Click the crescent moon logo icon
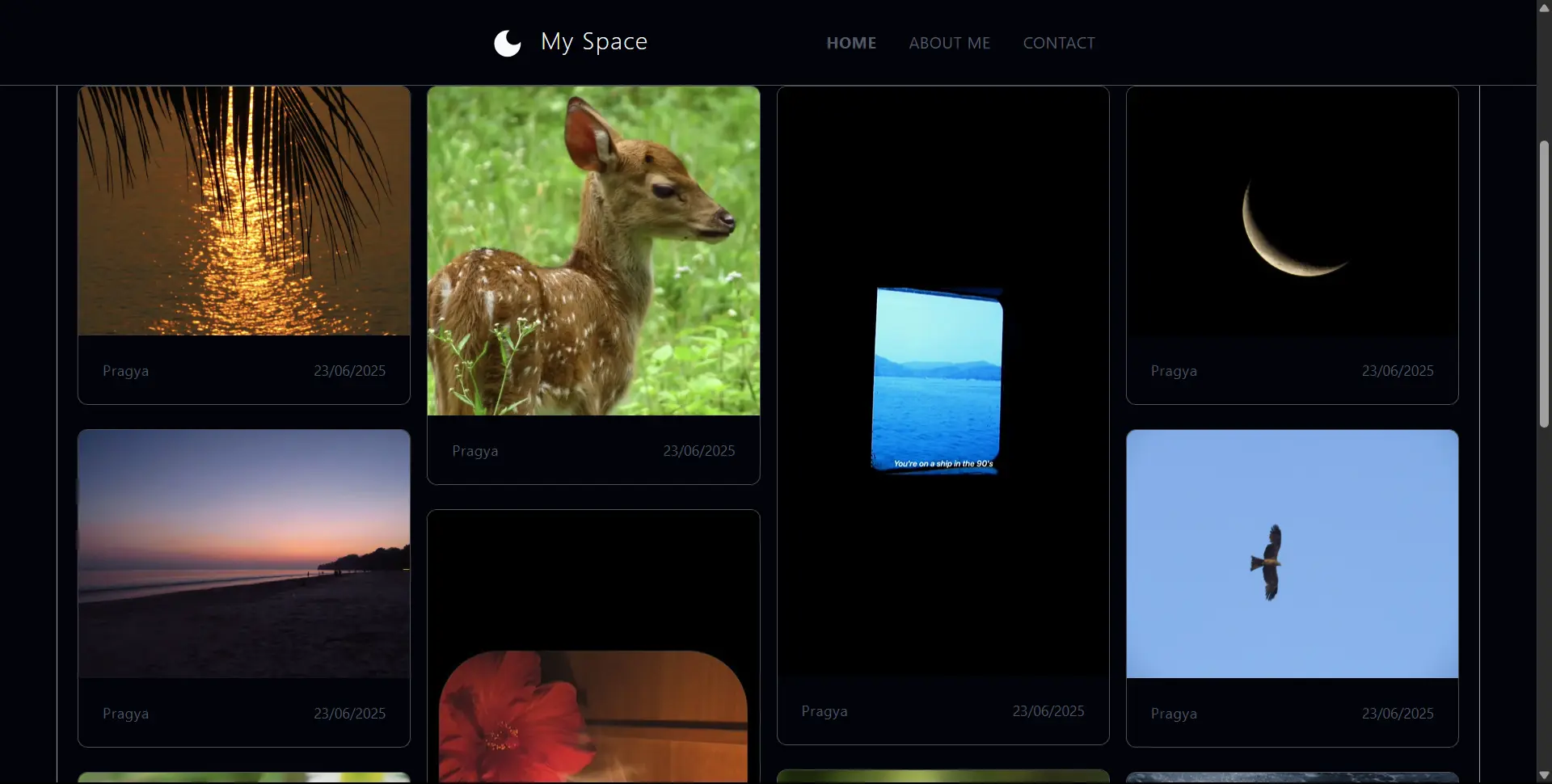The height and width of the screenshot is (784, 1552). tap(508, 43)
